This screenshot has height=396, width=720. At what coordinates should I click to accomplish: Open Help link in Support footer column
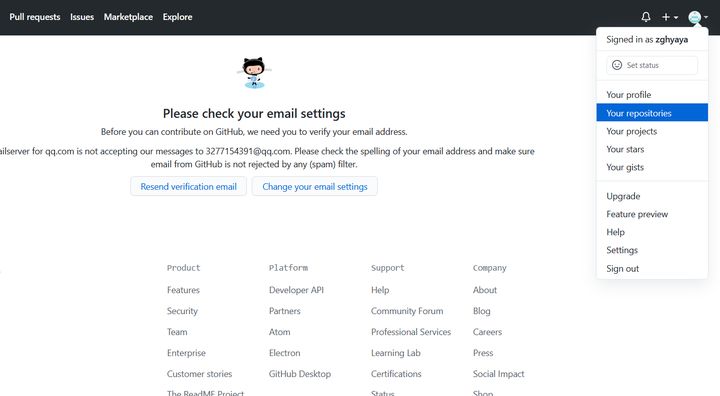(x=380, y=290)
